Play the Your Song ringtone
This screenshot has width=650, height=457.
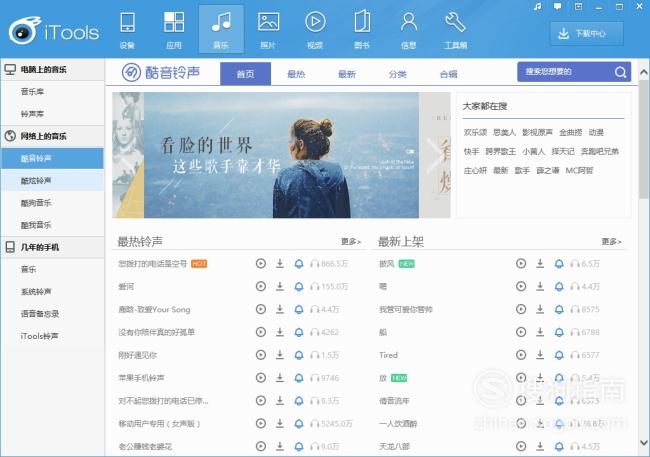point(261,309)
